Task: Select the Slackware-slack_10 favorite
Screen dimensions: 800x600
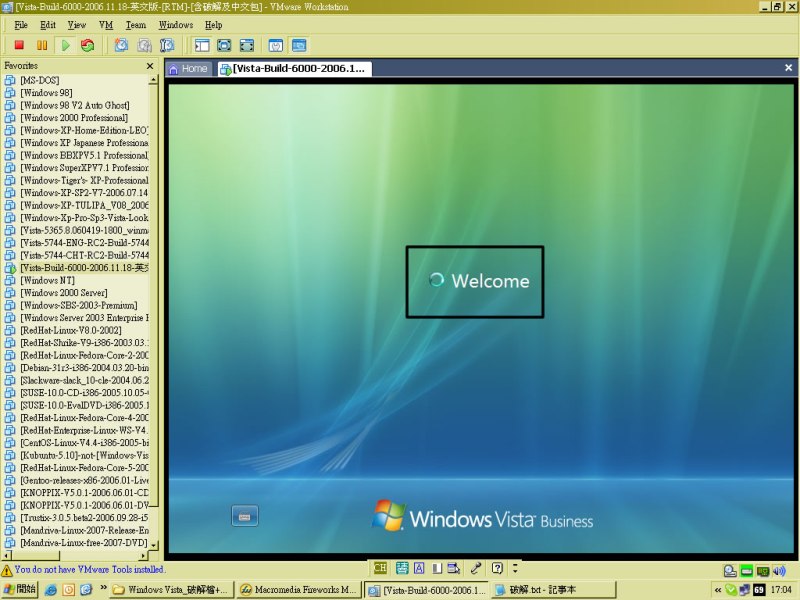Action: click(x=84, y=380)
